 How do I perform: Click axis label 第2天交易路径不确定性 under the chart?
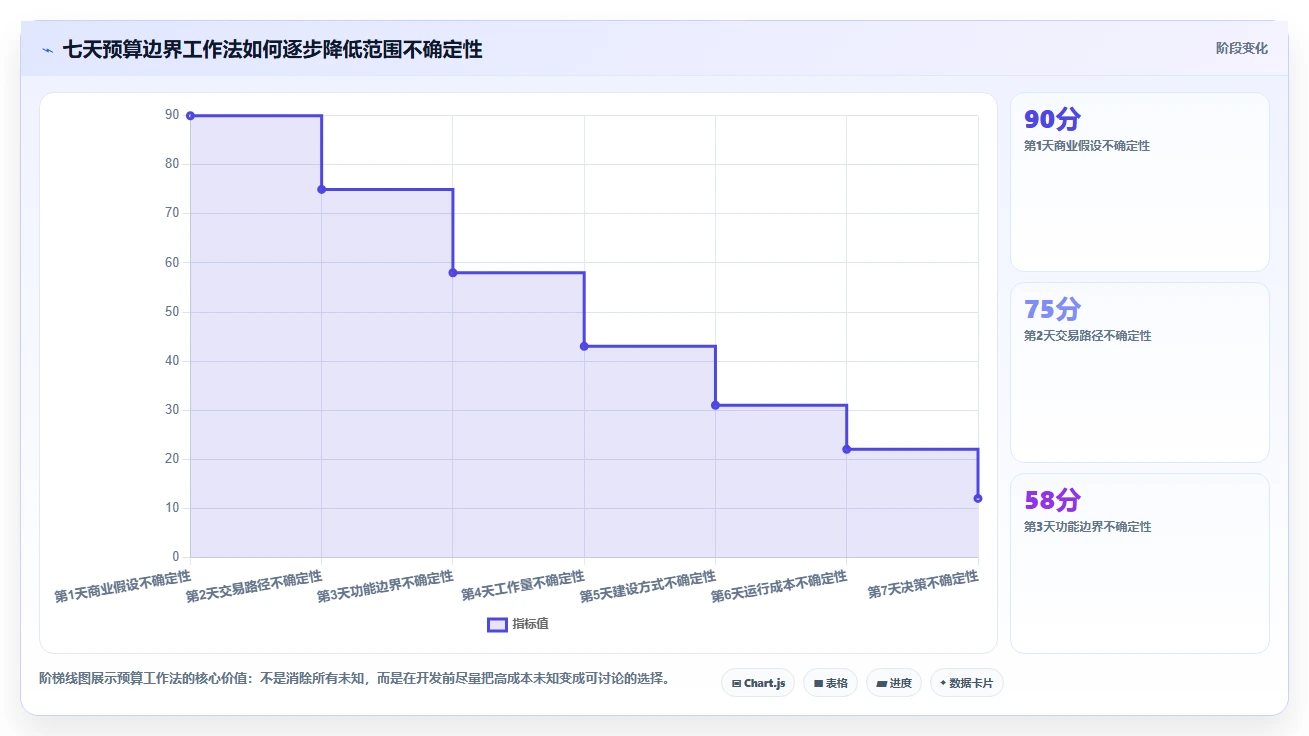pos(254,587)
